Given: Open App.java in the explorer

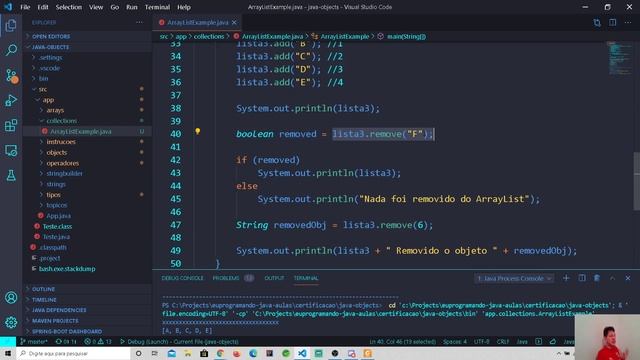Looking at the screenshot, I should [x=58, y=216].
